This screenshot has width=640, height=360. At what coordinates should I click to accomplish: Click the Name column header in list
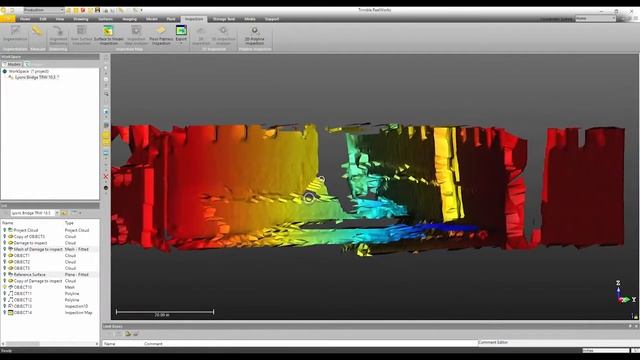pos(8,223)
